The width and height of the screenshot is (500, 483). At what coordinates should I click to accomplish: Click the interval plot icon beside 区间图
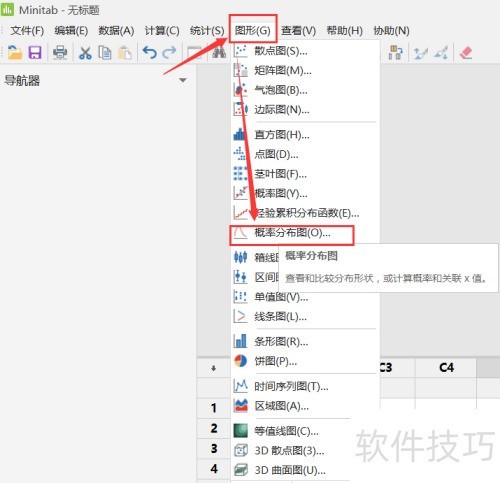[240, 277]
